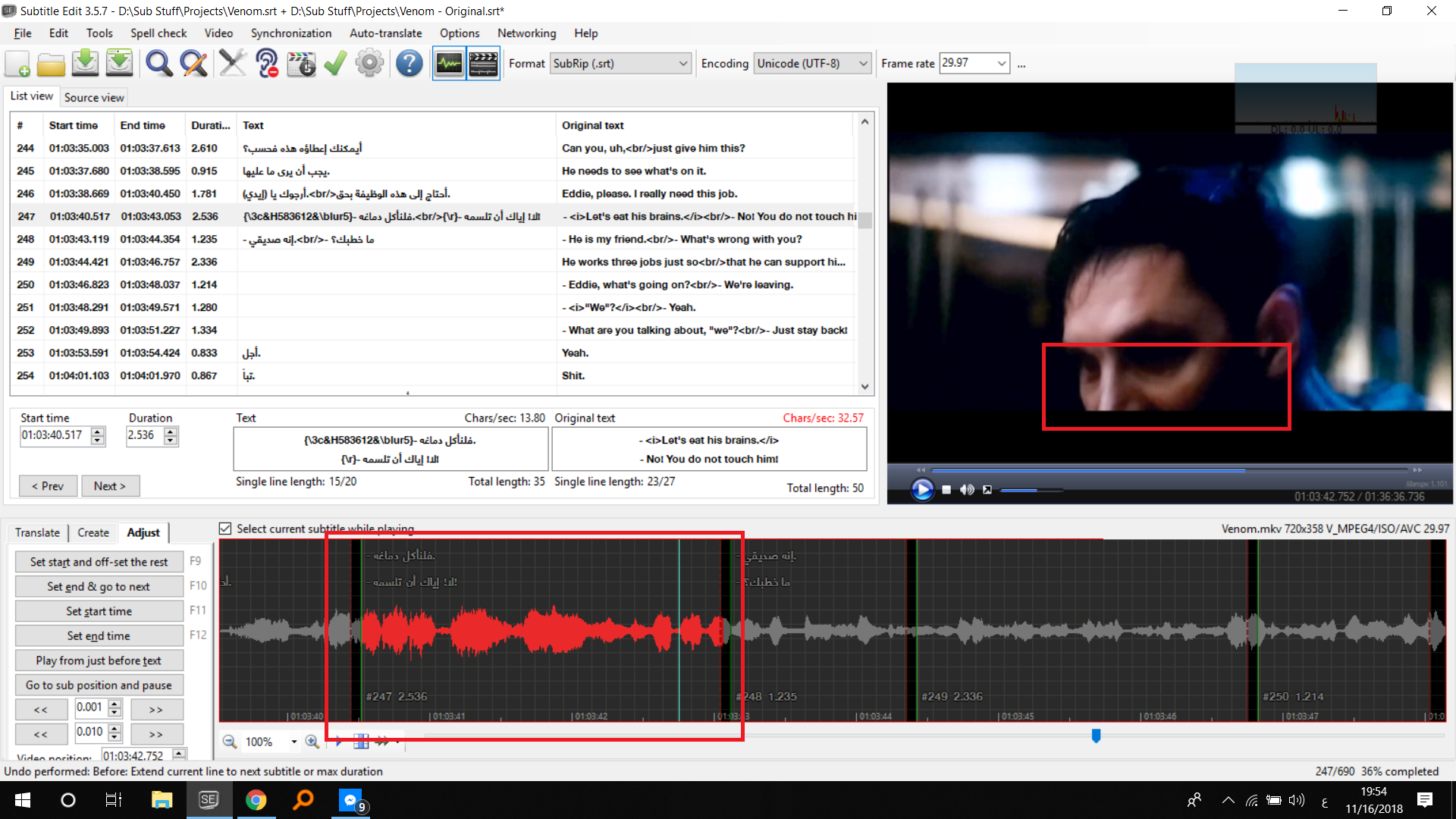Run spell check with the green checkmark icon
Viewport: 1456px width, 819px height.
[335, 63]
